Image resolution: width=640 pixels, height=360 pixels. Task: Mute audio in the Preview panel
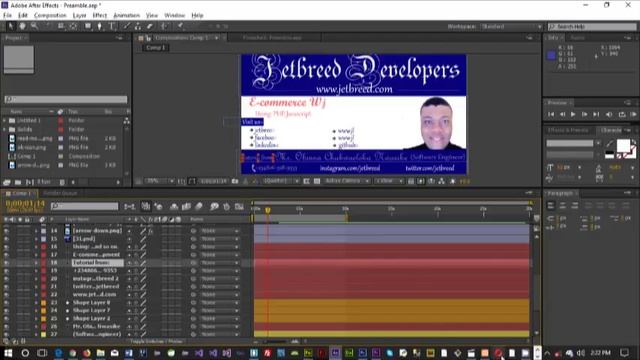[609, 115]
